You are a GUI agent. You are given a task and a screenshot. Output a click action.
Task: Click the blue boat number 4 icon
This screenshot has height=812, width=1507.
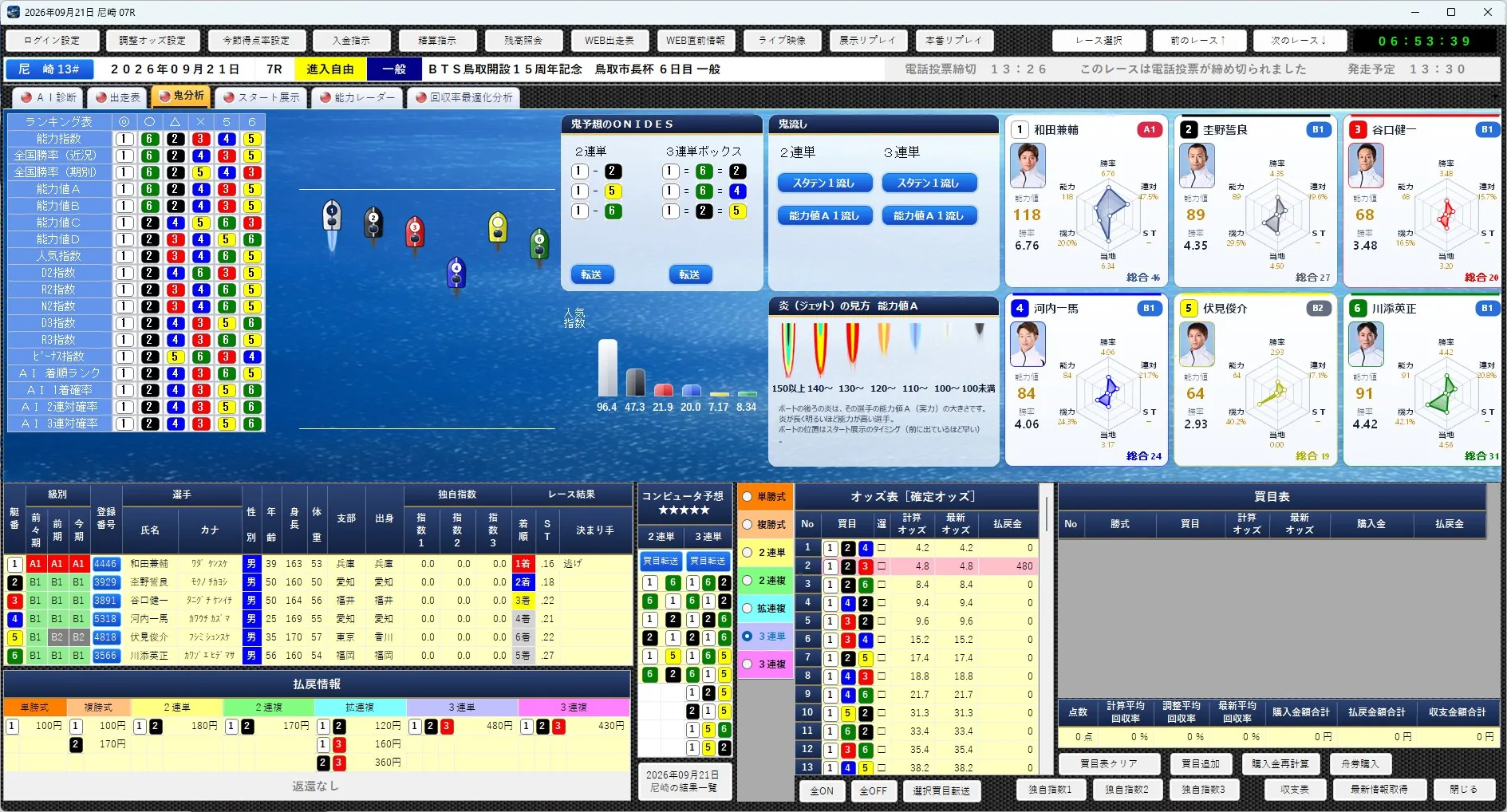click(456, 271)
